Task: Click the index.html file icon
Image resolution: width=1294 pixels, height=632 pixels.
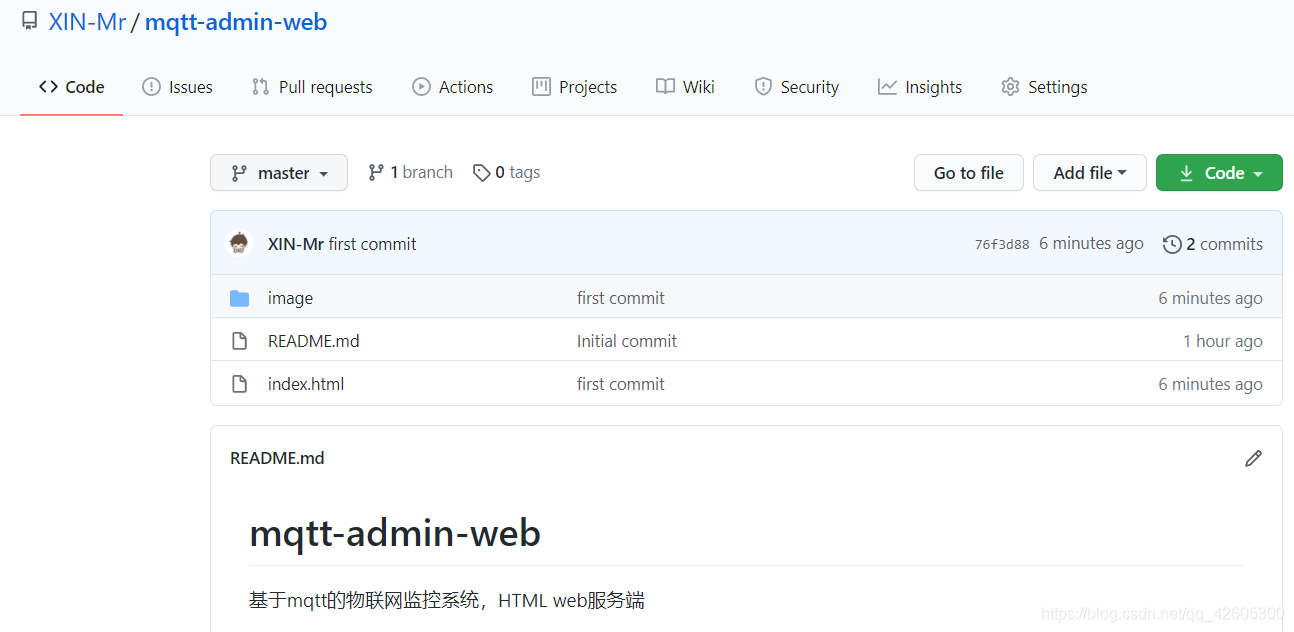Action: pyautogui.click(x=239, y=384)
